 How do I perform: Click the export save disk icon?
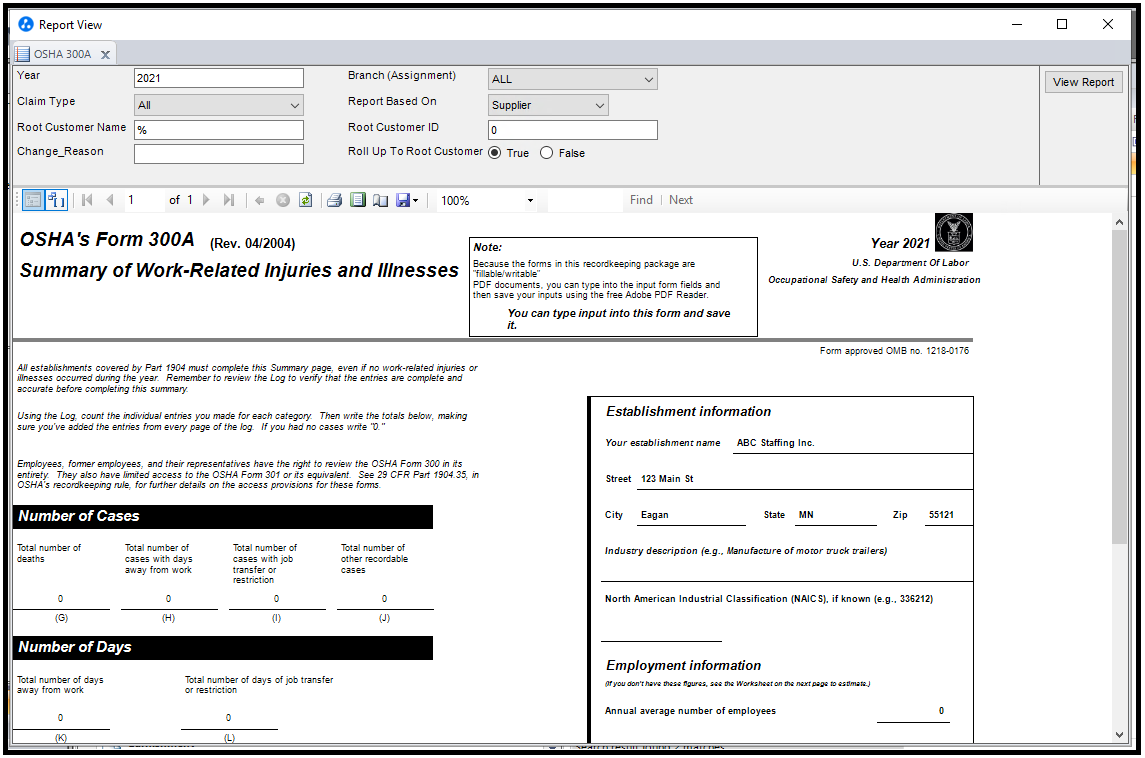[x=403, y=200]
